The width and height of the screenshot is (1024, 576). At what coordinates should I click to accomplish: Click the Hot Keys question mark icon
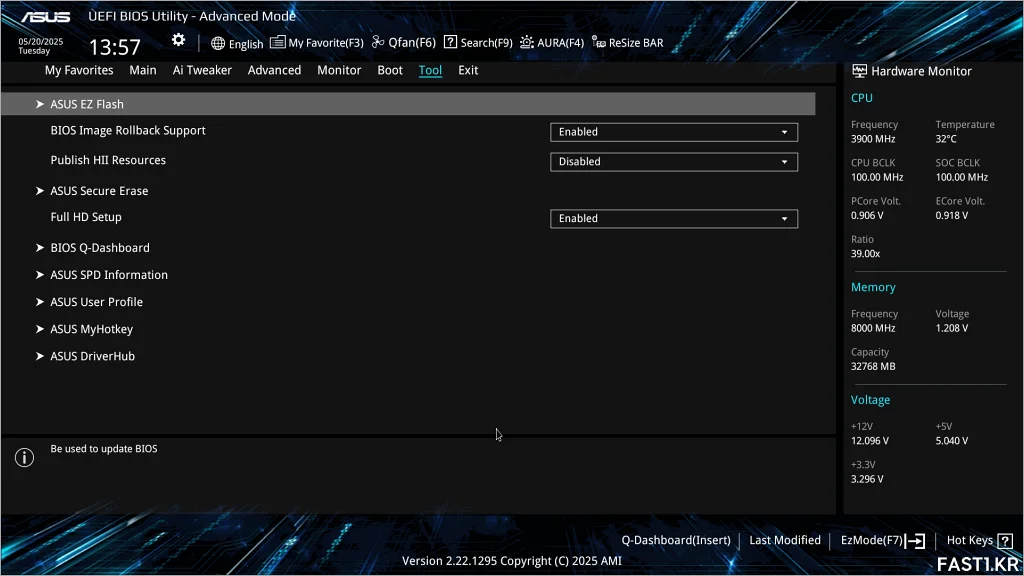1005,541
